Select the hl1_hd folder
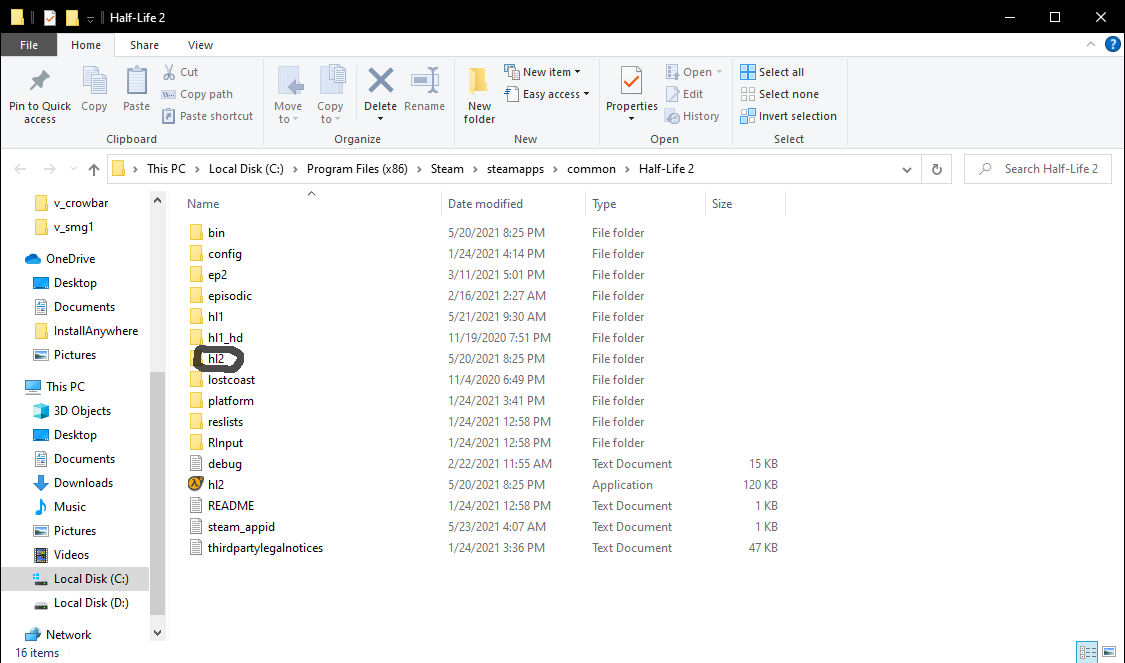This screenshot has height=663, width=1125. pos(225,338)
